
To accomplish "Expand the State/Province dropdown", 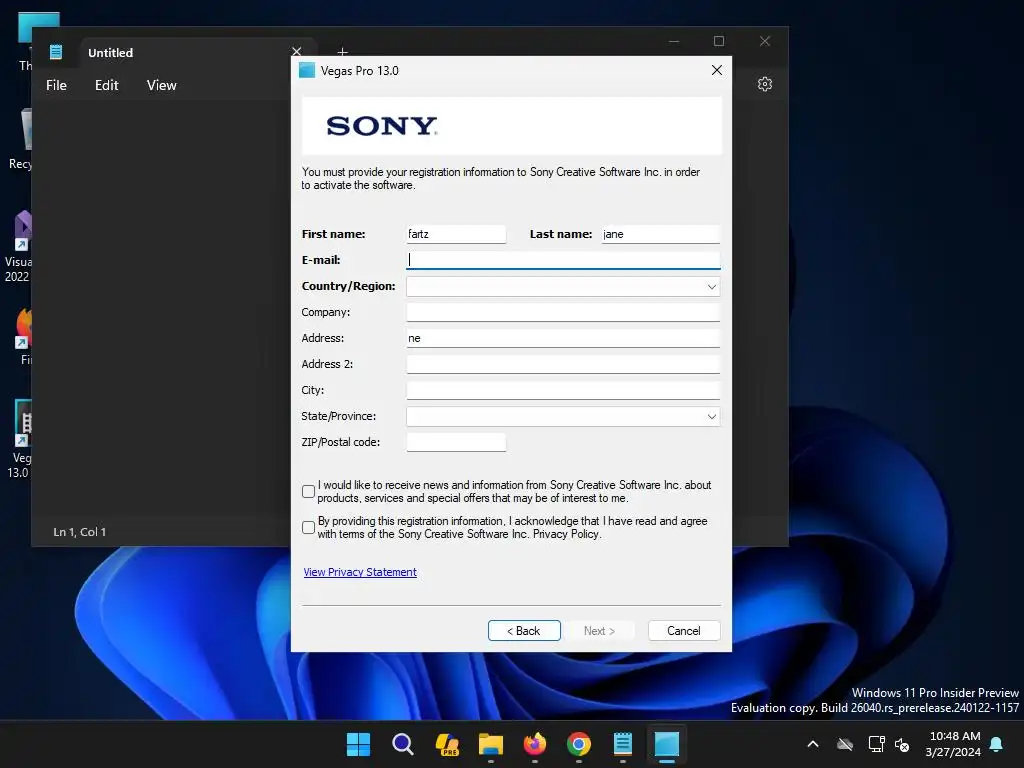I will pos(711,417).
